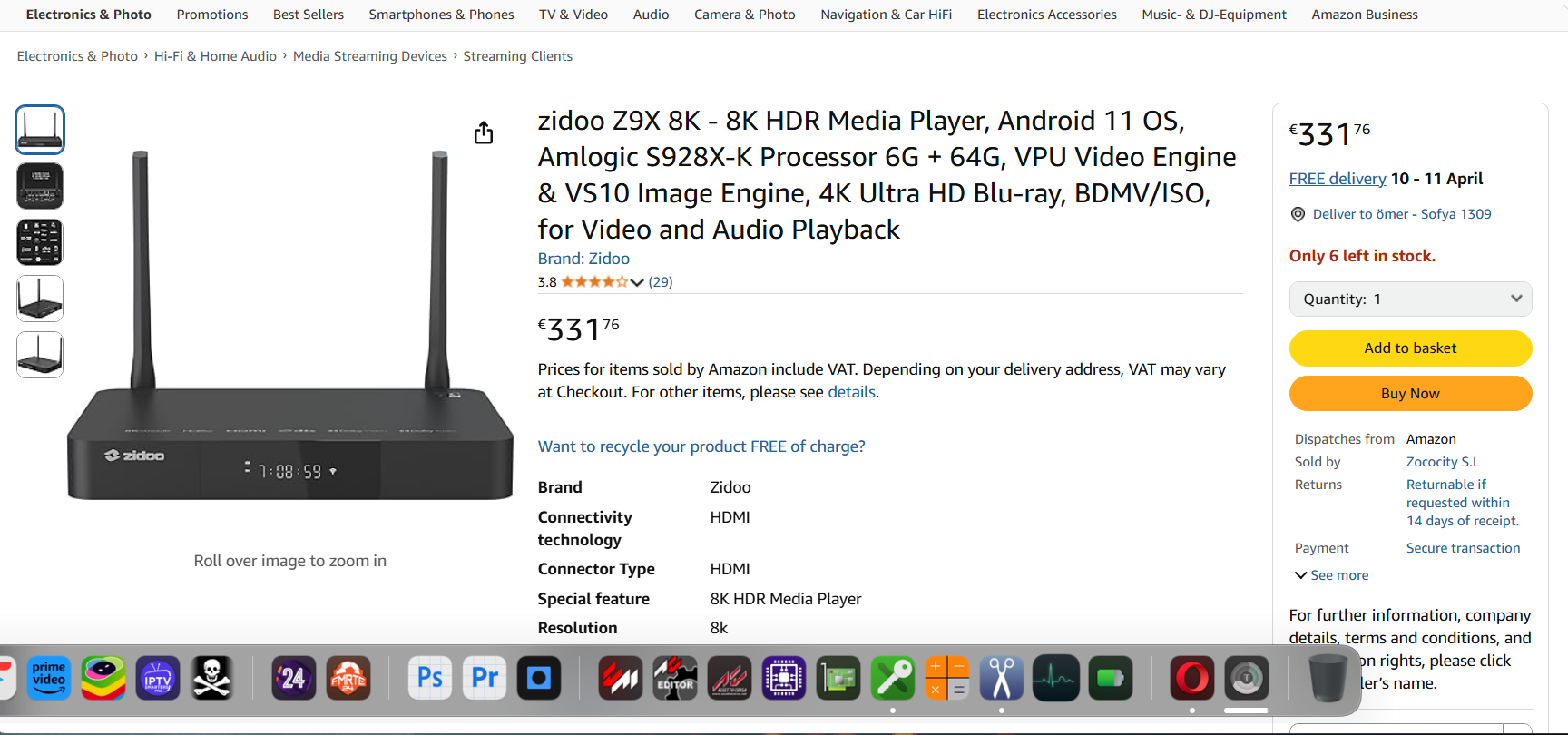This screenshot has width=1568, height=735.
Task: Launch Premiere Pro from the dock
Action: 485,678
